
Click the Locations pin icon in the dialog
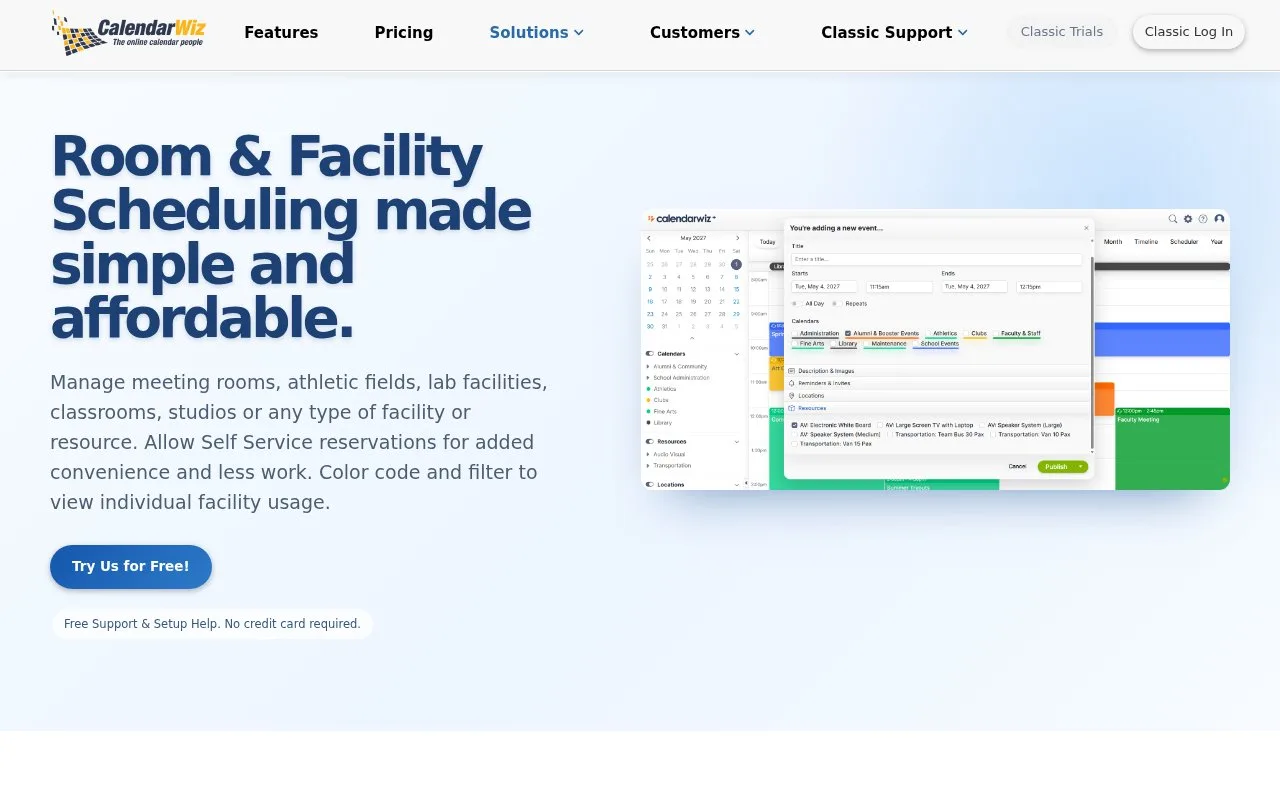coord(792,396)
